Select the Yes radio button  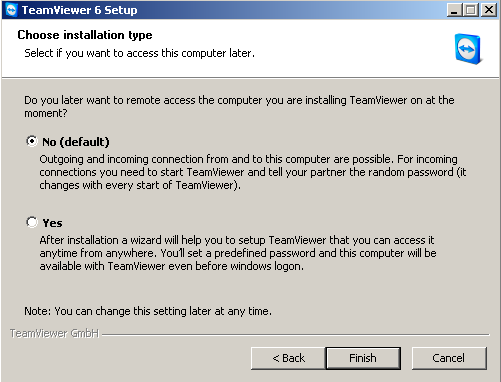point(32,222)
